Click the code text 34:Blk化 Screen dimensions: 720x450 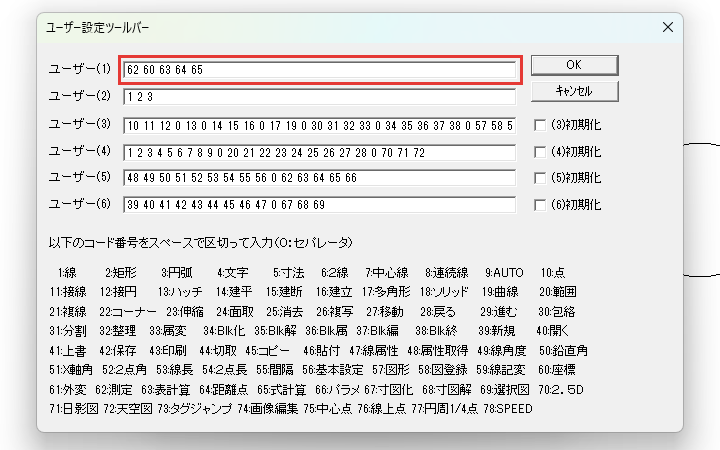[224, 331]
